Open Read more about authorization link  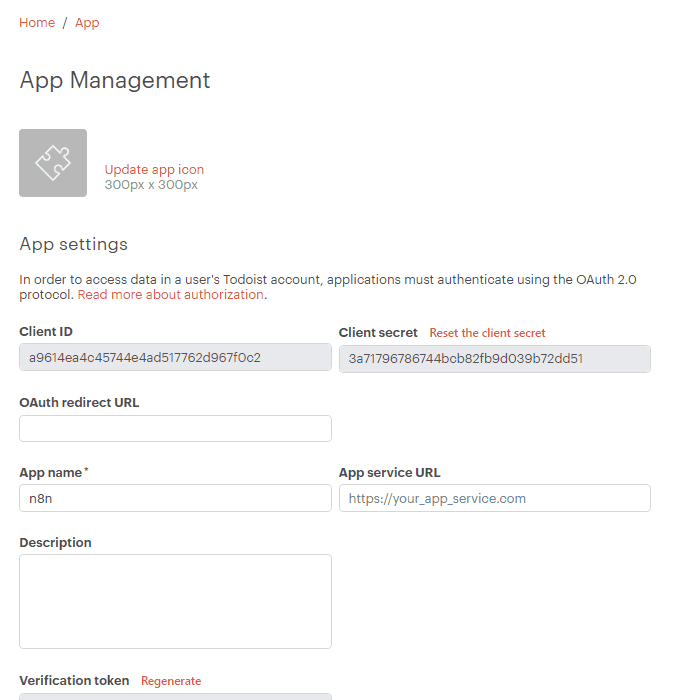(171, 295)
